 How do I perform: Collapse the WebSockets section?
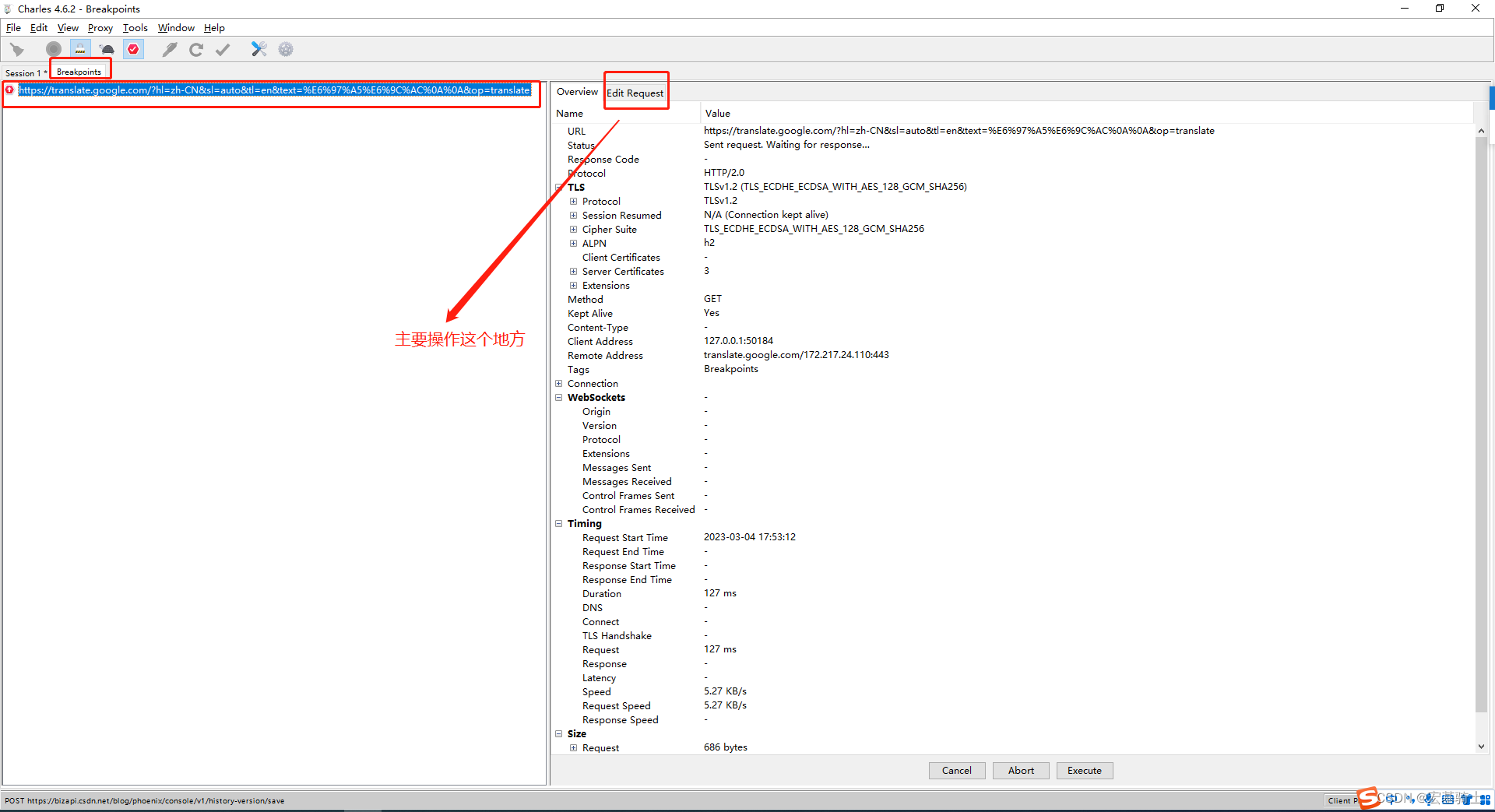click(558, 398)
